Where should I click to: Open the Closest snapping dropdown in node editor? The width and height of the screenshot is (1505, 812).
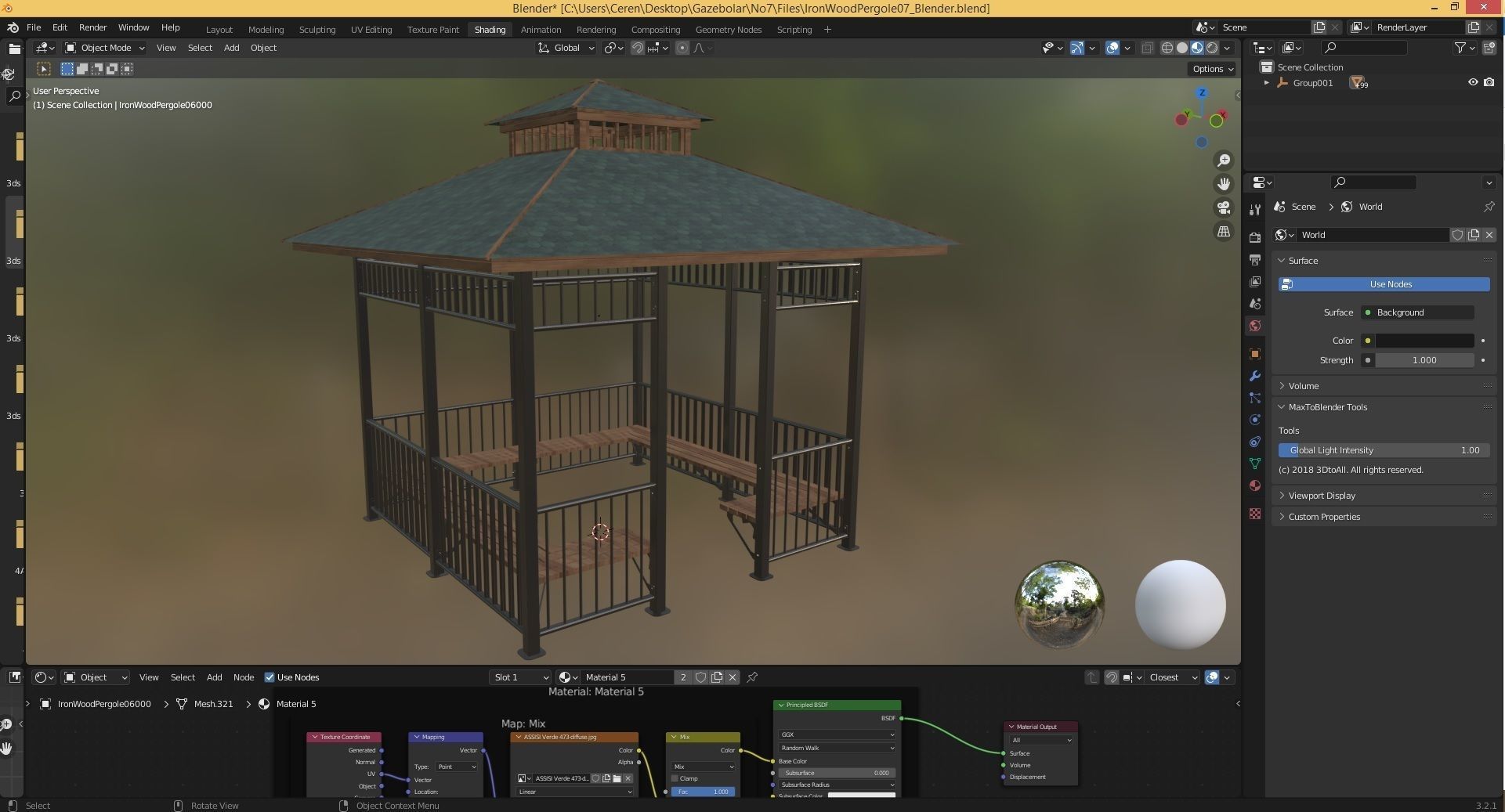click(1173, 677)
